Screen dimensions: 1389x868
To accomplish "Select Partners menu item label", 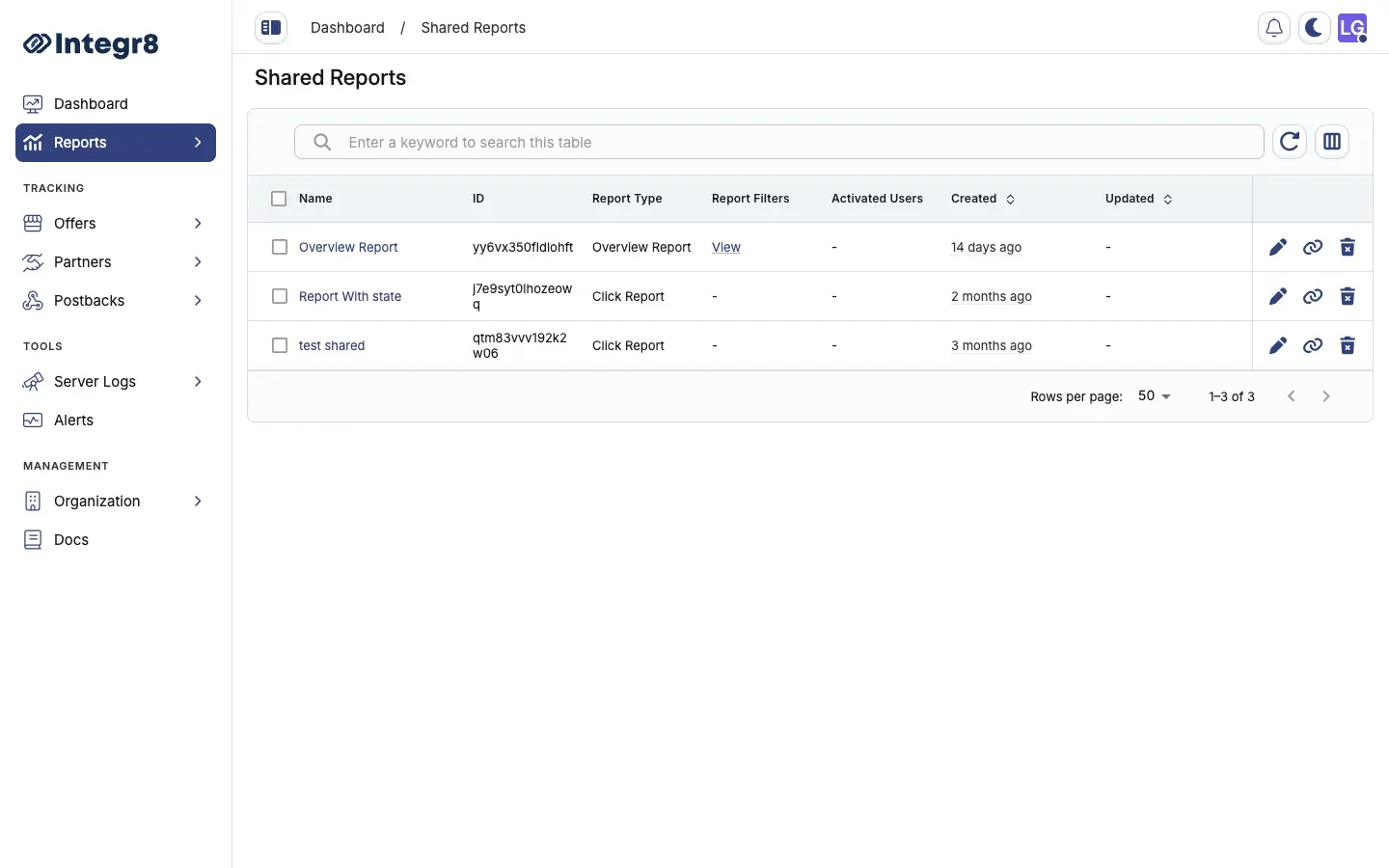I will 83,261.
